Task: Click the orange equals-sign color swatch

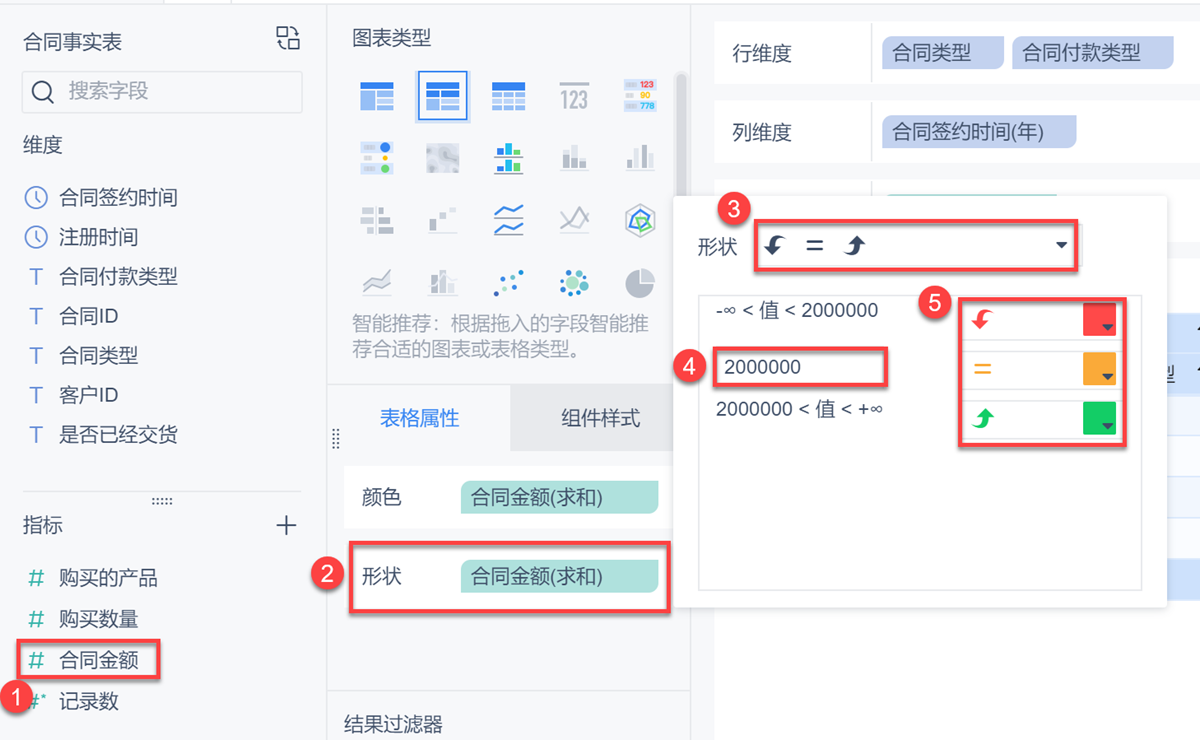Action: [1098, 369]
